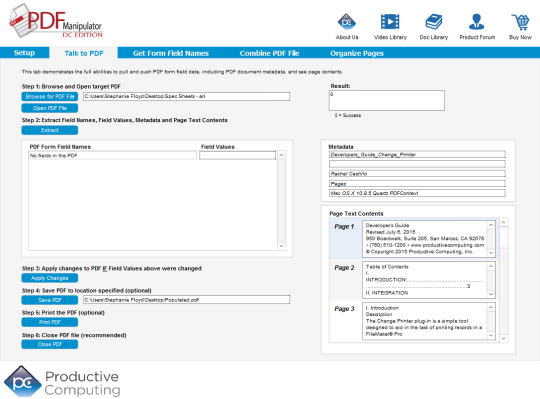This screenshot has width=540, height=399.
Task: Select the Page 1 row label
Action: pyautogui.click(x=344, y=227)
